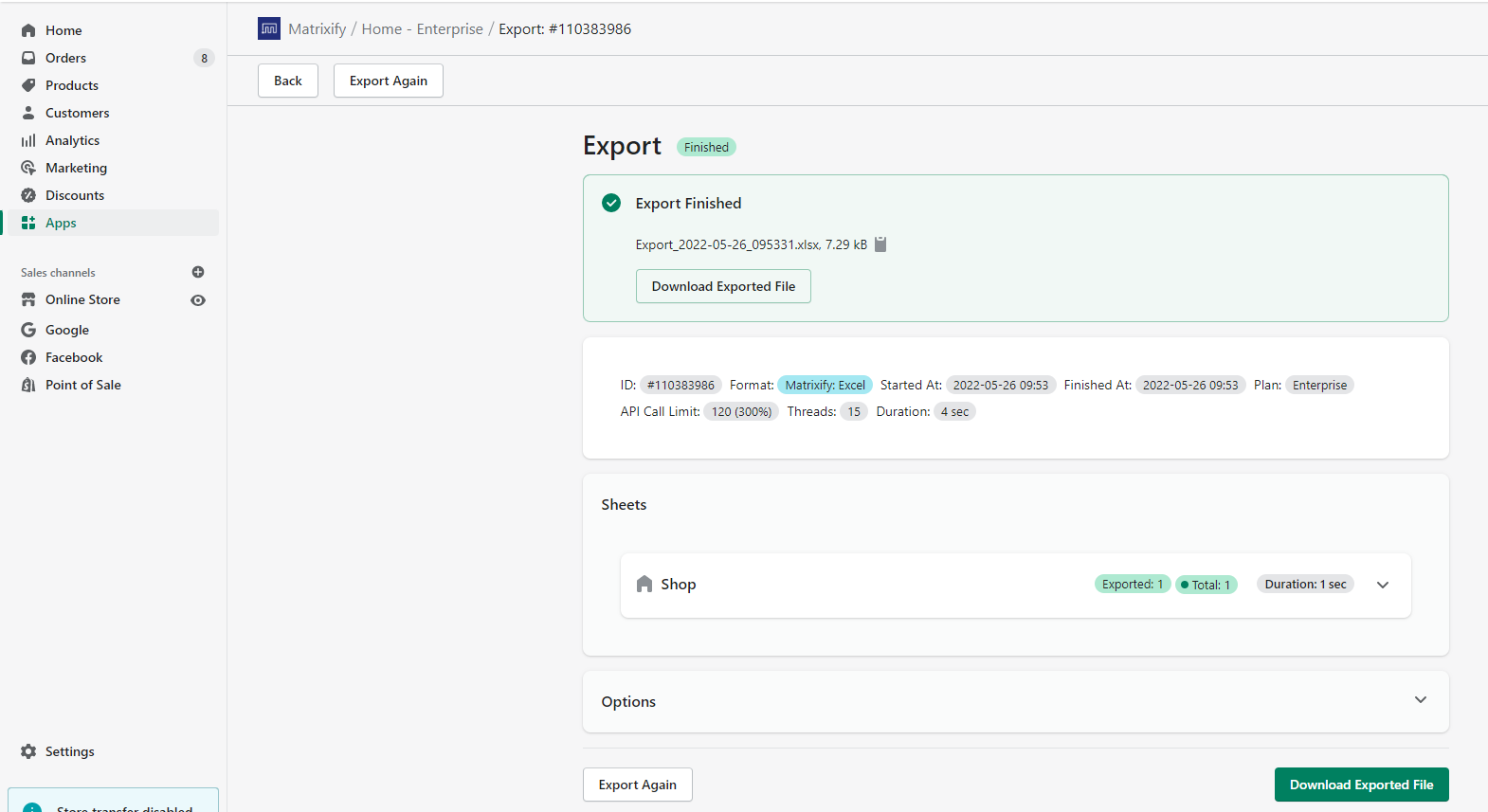Image resolution: width=1488 pixels, height=812 pixels.
Task: Click the top Export Again button
Action: pos(388,81)
